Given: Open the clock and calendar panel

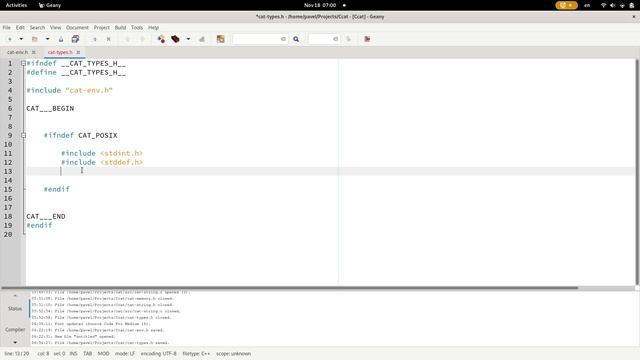Looking at the screenshot, I should (x=320, y=5).
